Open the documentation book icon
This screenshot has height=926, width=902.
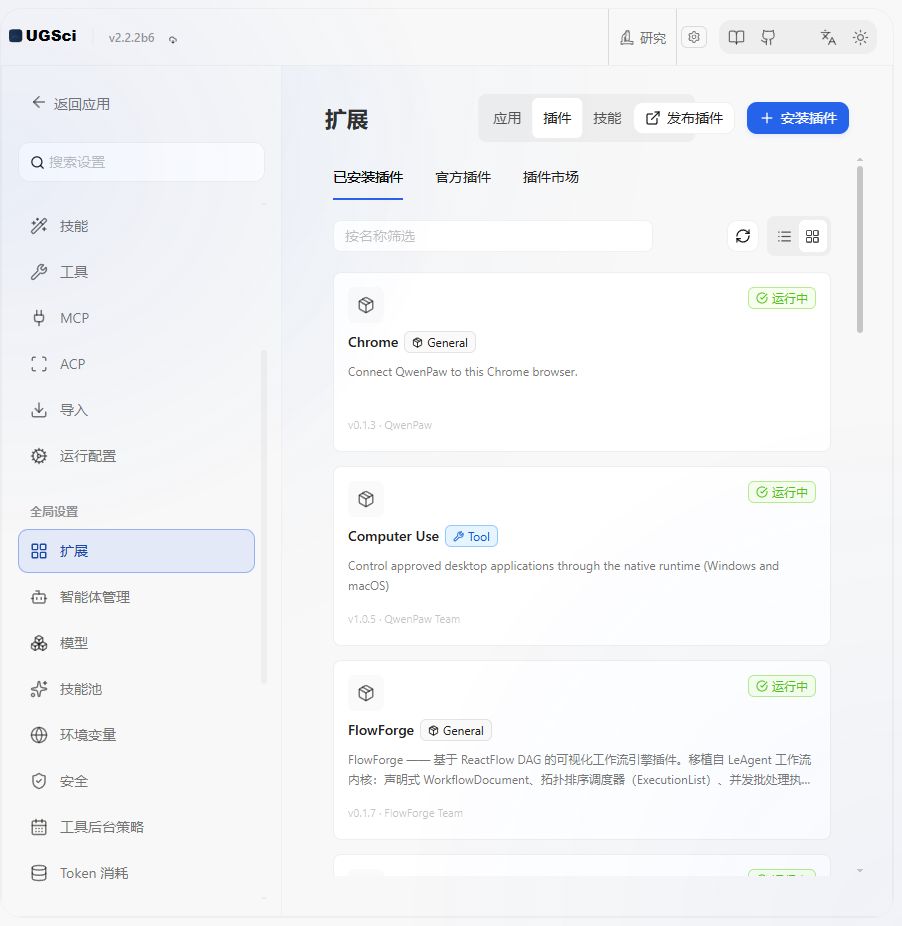point(736,38)
